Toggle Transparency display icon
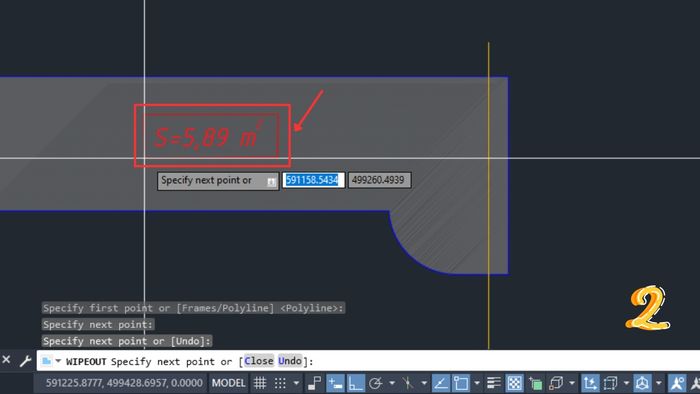 coord(515,383)
